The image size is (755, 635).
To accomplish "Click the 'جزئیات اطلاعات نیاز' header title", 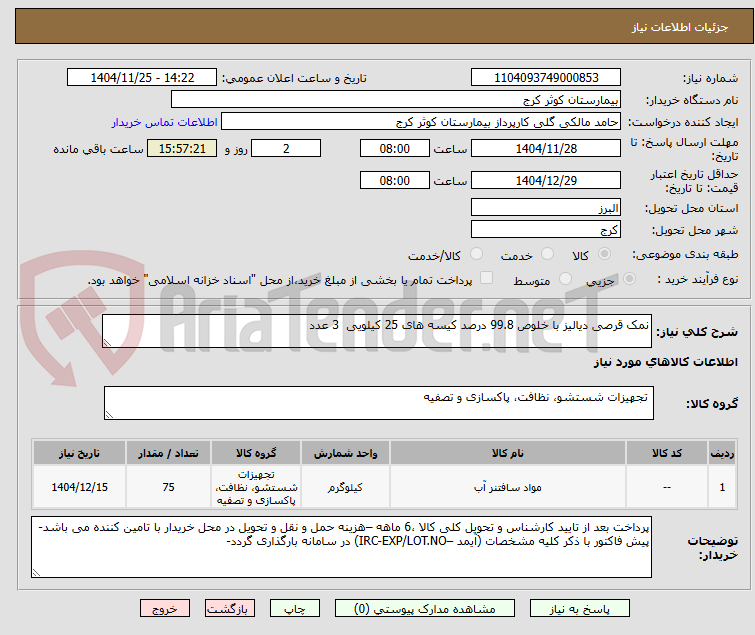I will click(679, 27).
